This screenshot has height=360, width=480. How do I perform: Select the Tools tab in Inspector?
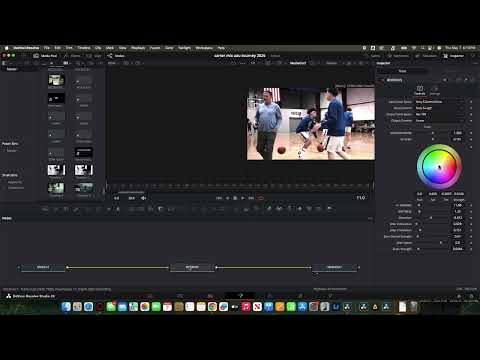click(403, 71)
